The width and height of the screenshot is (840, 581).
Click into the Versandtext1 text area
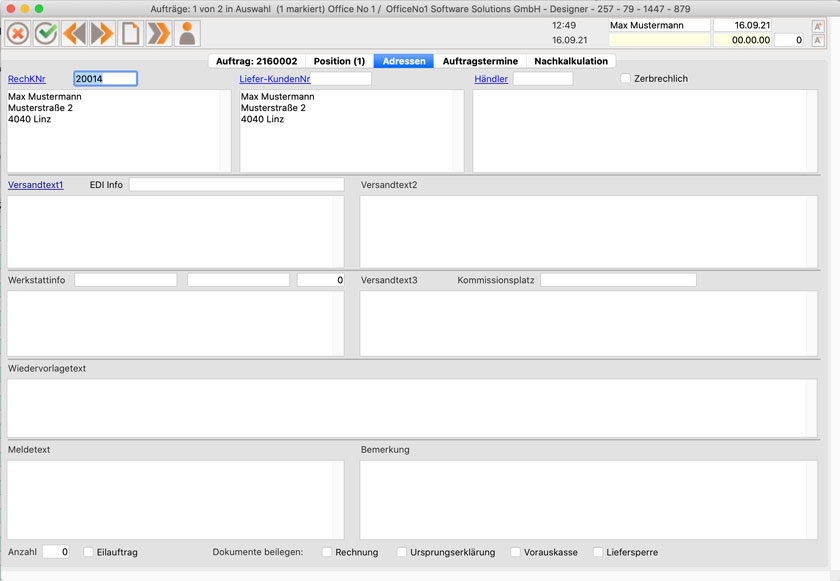pos(175,231)
